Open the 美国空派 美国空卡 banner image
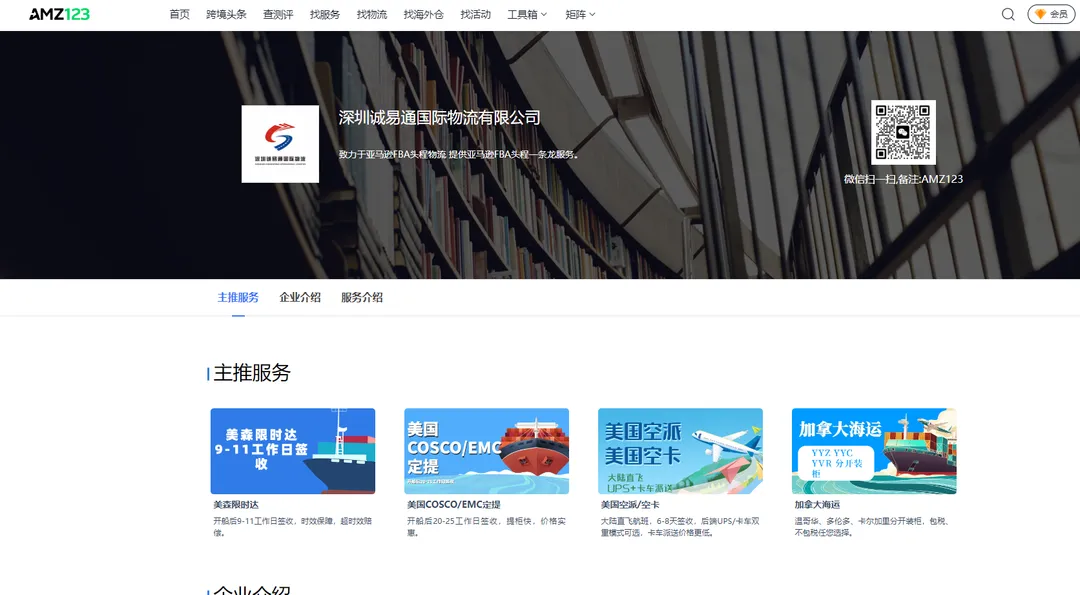The image size is (1080, 595). (681, 451)
